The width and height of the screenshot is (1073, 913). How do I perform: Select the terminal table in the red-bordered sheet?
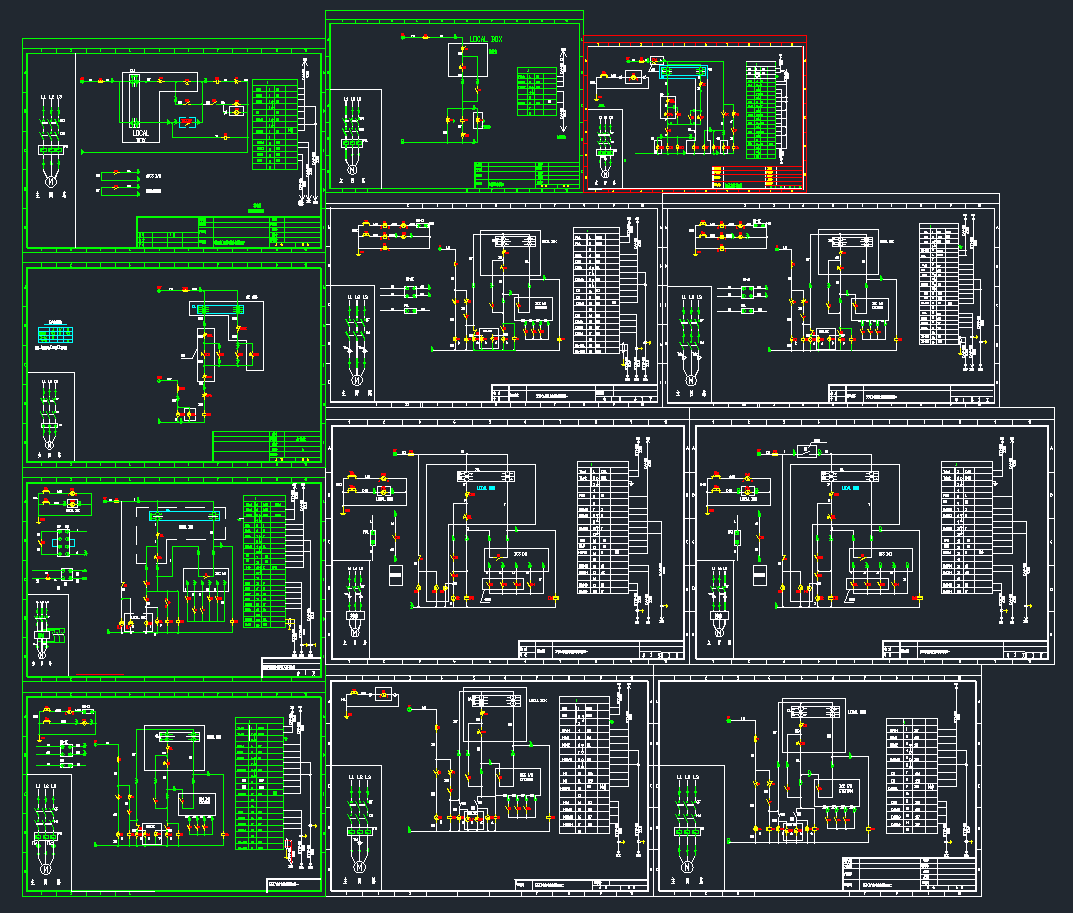click(x=761, y=108)
